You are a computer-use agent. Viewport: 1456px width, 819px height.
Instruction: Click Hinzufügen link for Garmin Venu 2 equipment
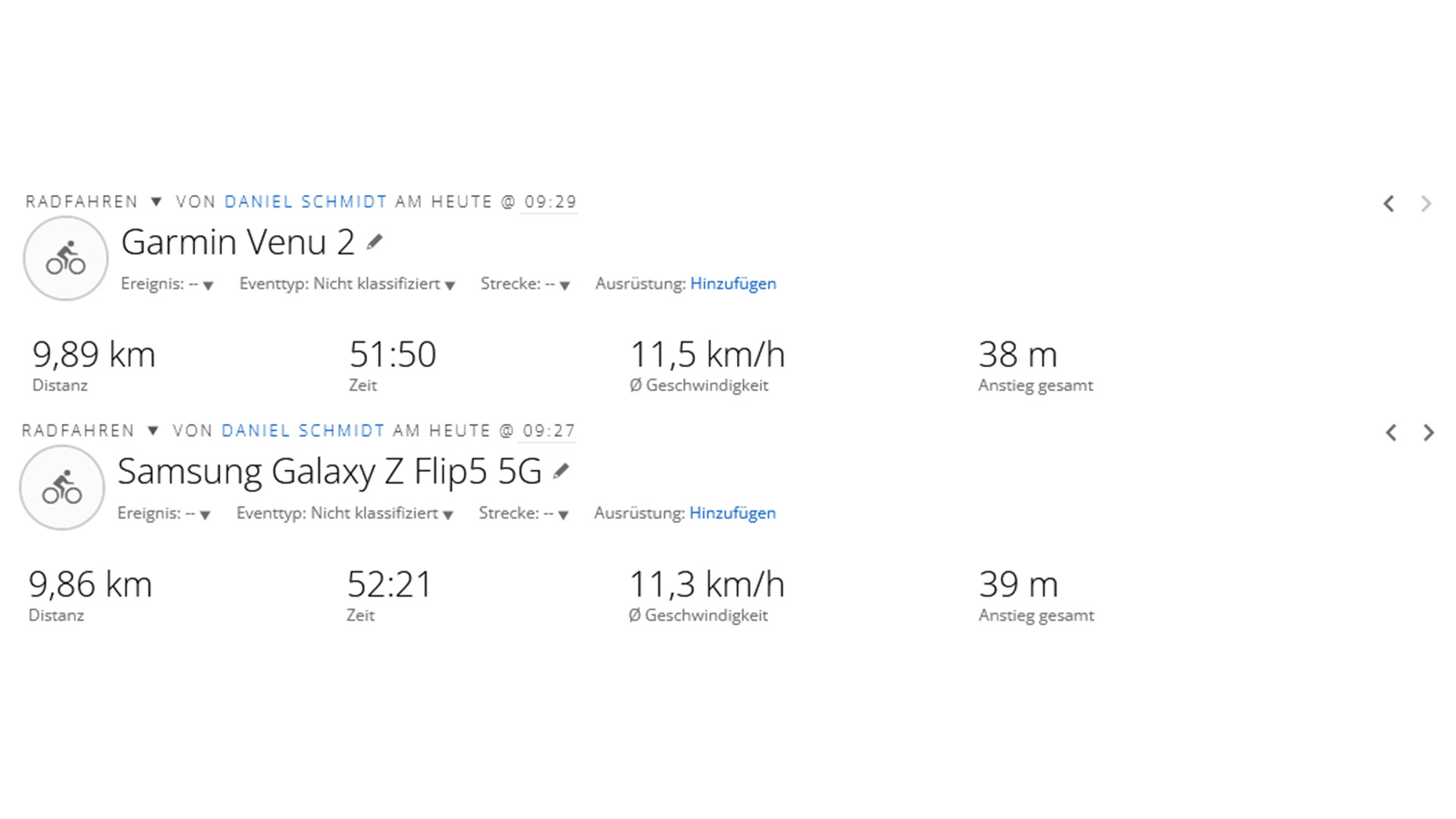point(733,284)
